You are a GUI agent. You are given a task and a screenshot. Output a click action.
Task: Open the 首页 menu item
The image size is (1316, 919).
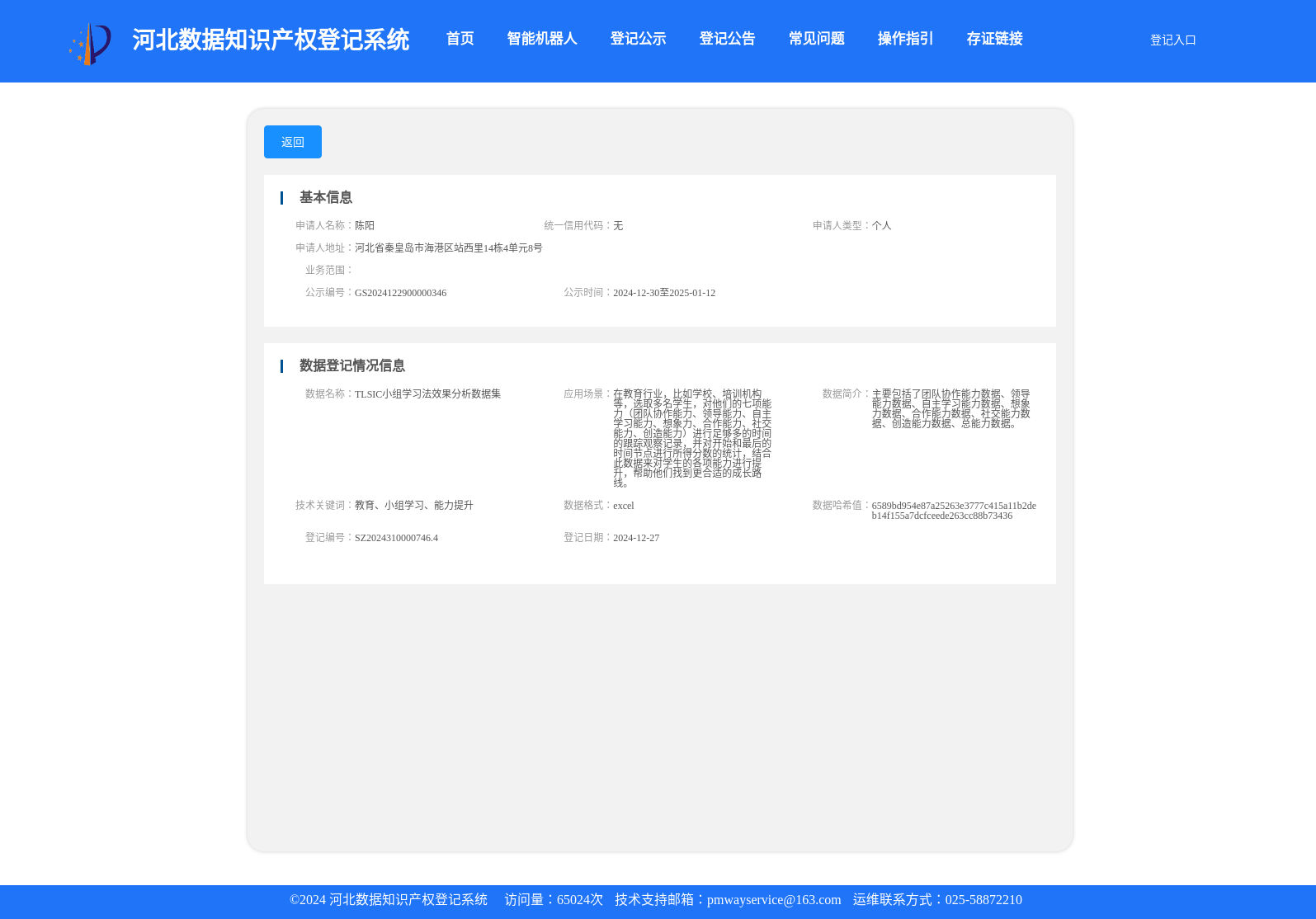pos(460,39)
